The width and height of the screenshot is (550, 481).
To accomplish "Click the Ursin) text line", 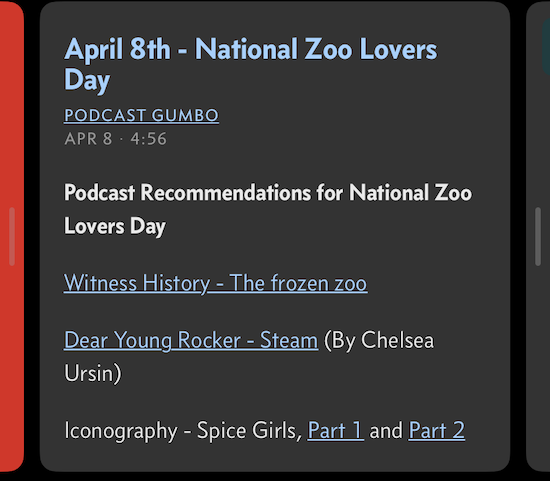I will click(93, 373).
